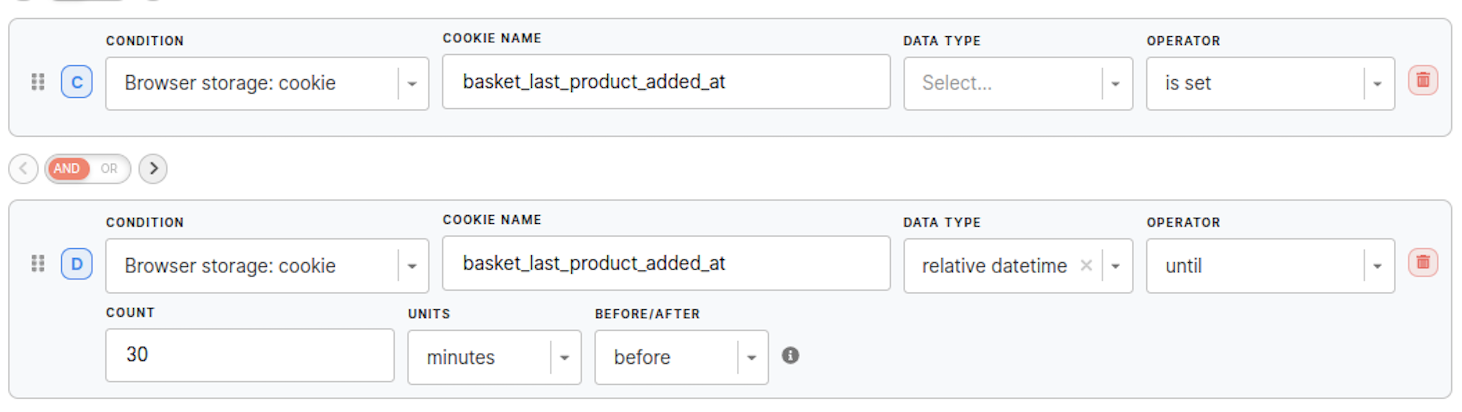This screenshot has width=1462, height=412.
Task: Grab the drag handle of condition C
Action: 38,82
